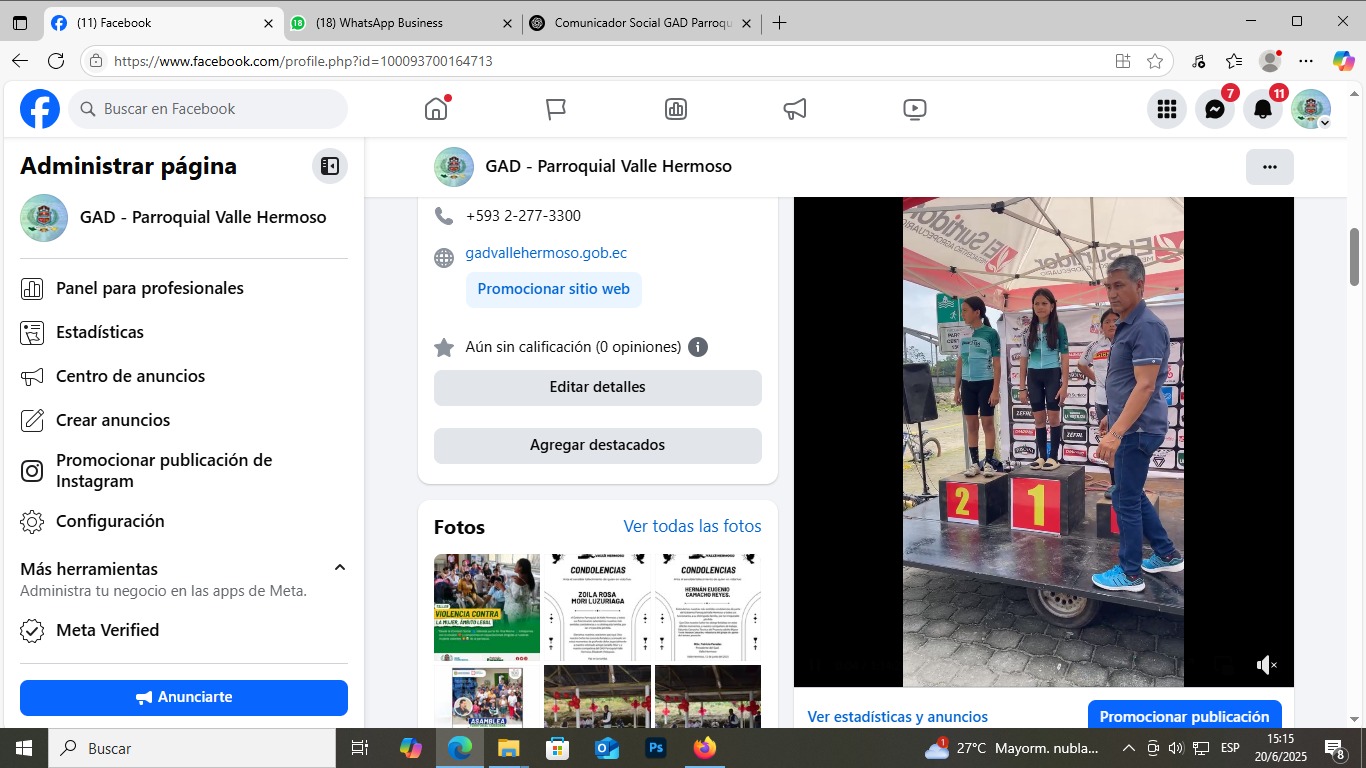This screenshot has height=768, width=1366.
Task: Open the profile account dropdown
Action: 1311,109
